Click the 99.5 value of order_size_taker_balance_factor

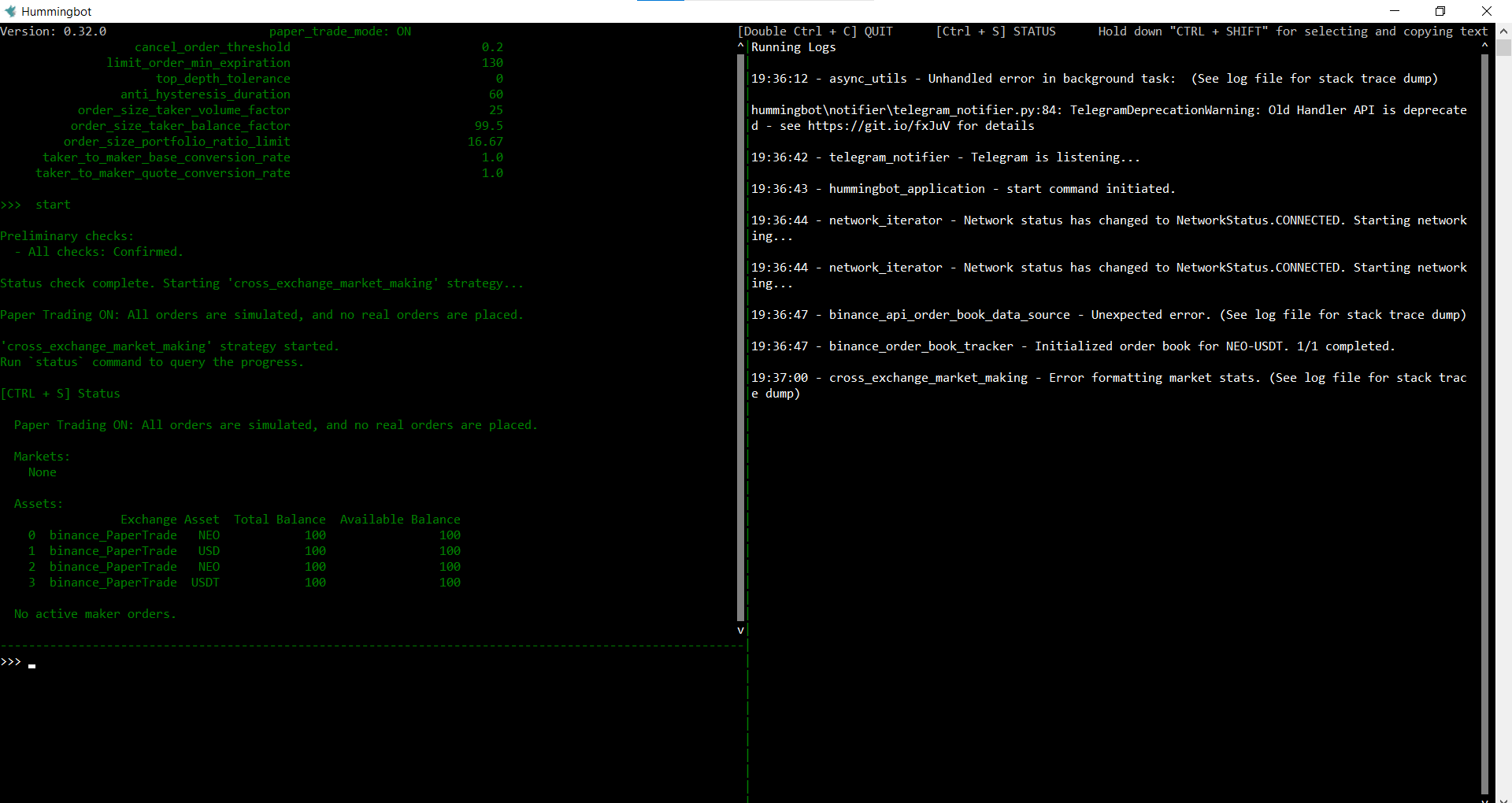click(489, 126)
